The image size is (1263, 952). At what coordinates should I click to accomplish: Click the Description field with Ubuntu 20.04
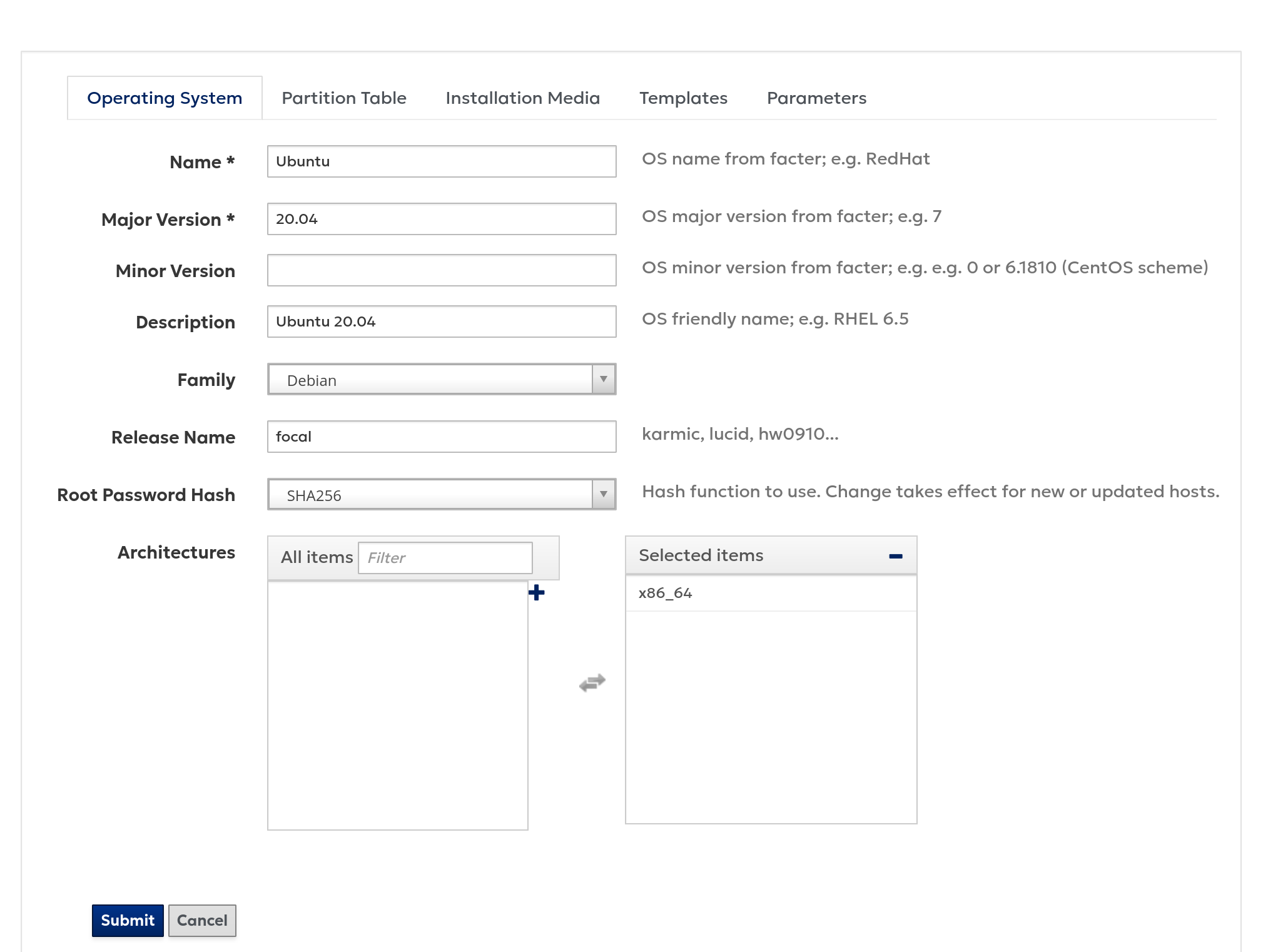[x=441, y=322]
